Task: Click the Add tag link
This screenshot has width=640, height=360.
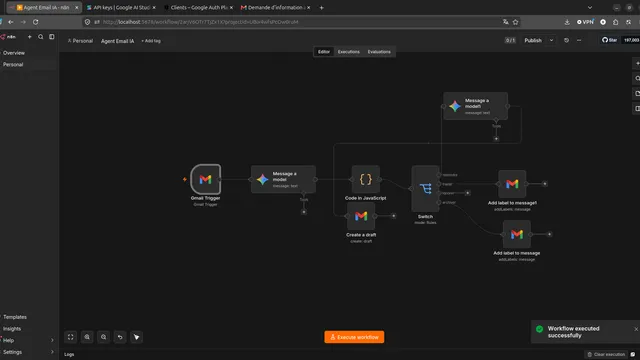Action: [151, 41]
